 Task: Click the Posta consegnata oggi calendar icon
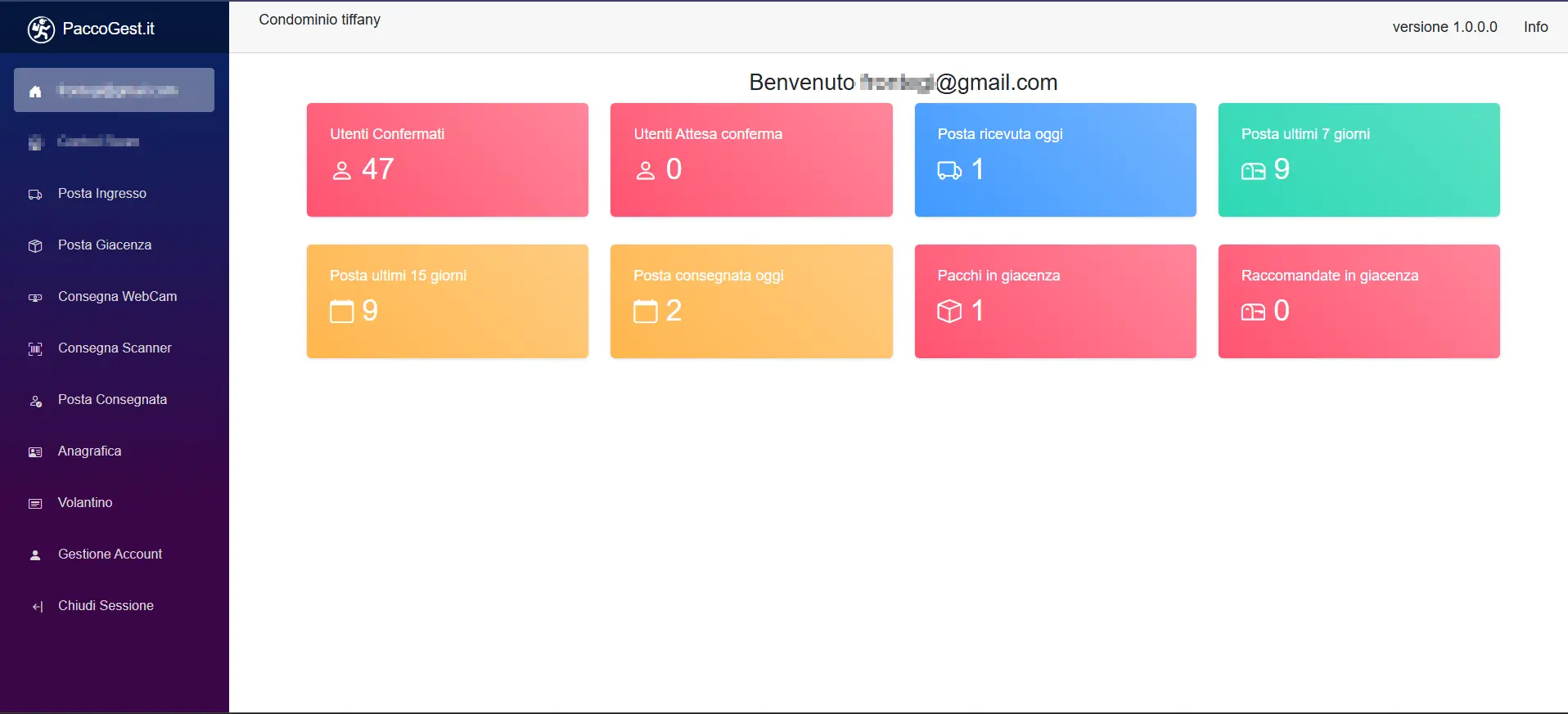646,312
